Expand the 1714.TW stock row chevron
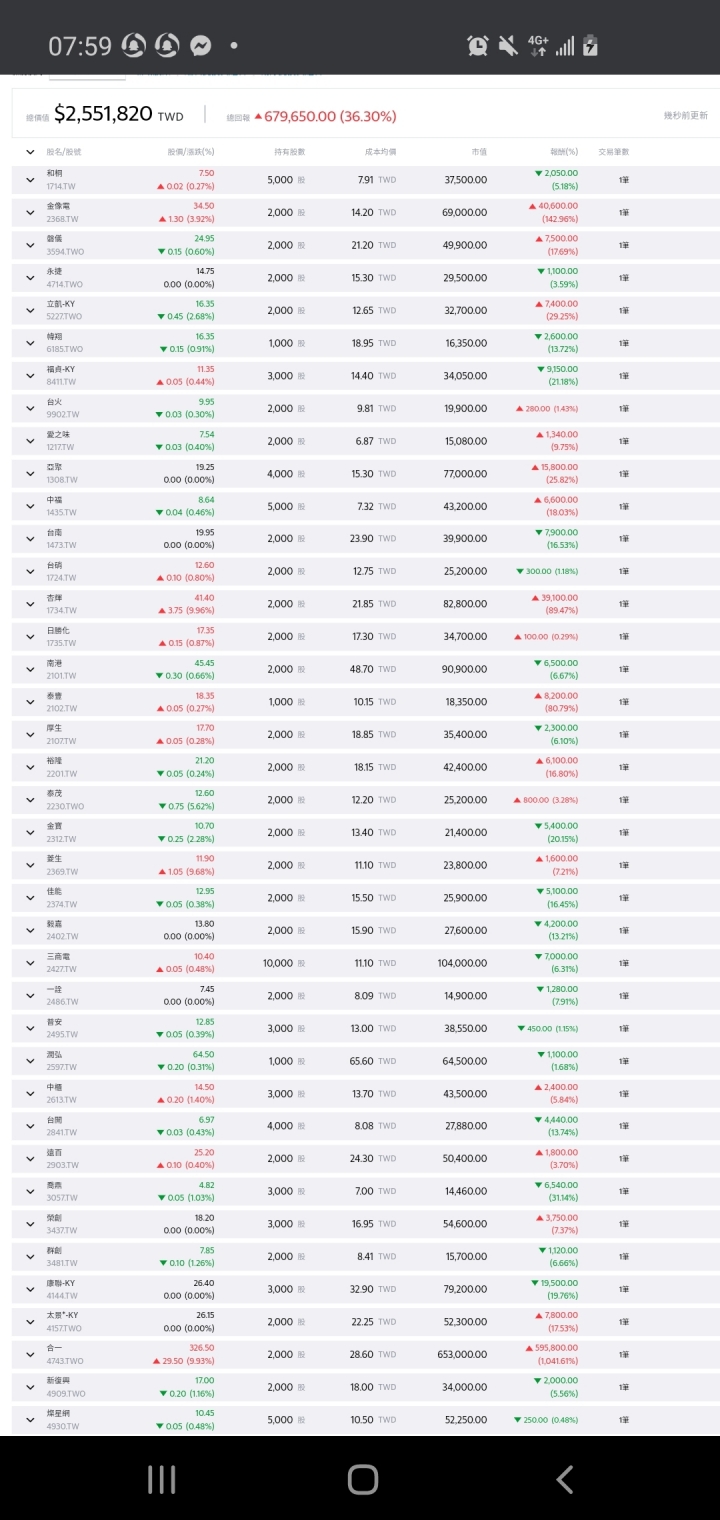Viewport: 720px width, 1520px height. (x=30, y=180)
